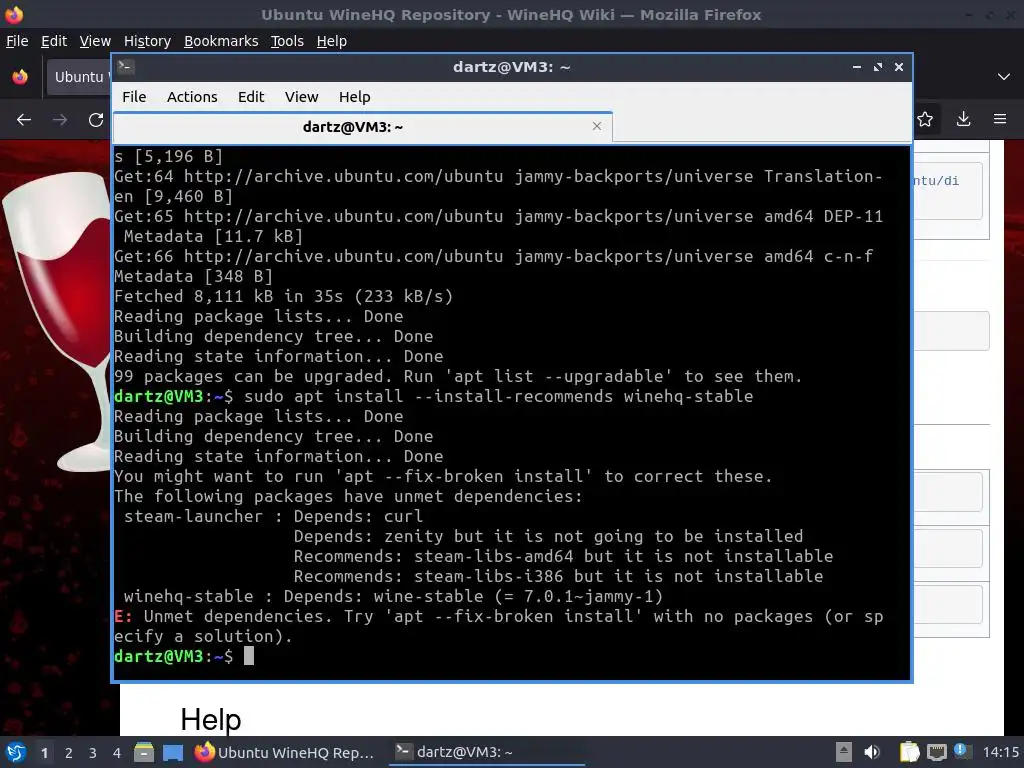Minimize the terminal window
The width and height of the screenshot is (1024, 768).
click(x=856, y=67)
